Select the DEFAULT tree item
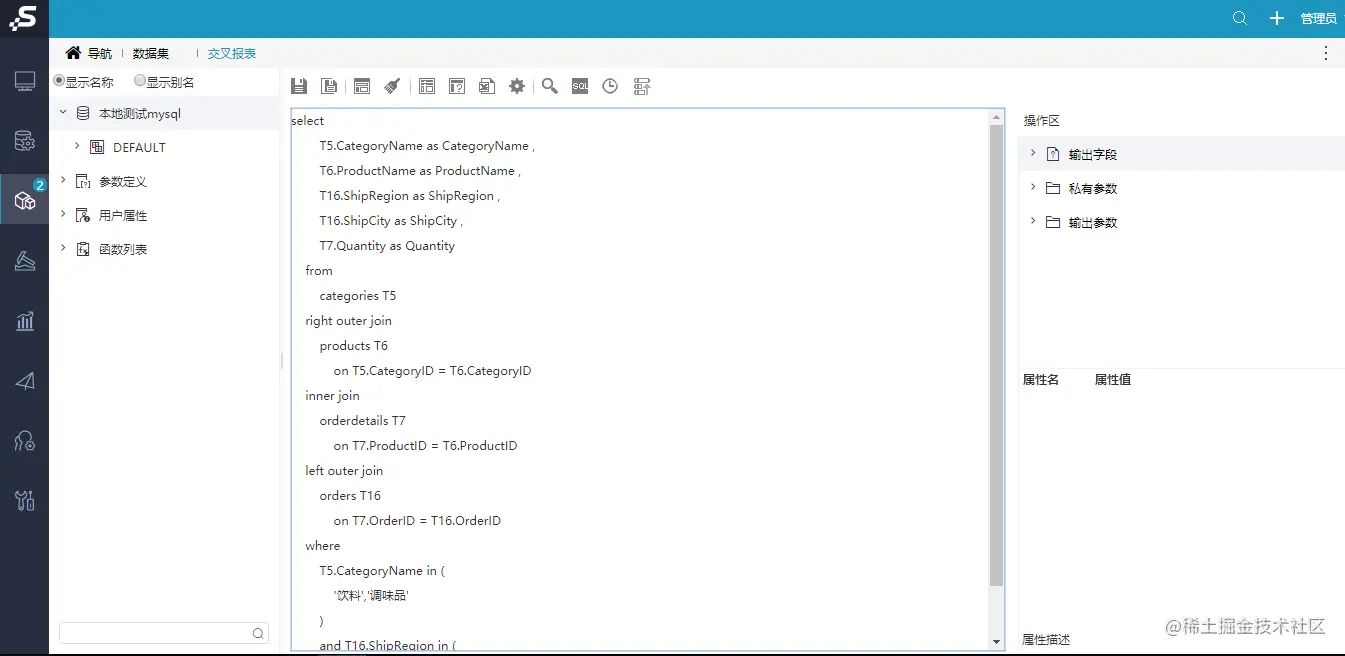Screen dimensions: 1345x656 coord(139,147)
